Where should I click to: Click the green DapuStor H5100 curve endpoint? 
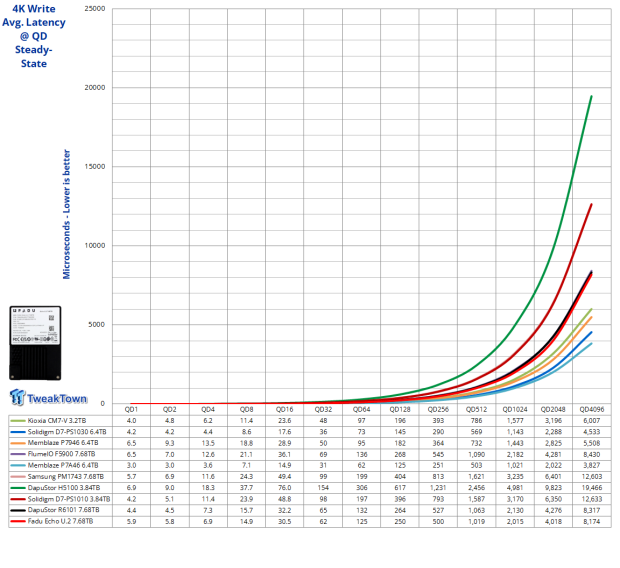click(592, 96)
